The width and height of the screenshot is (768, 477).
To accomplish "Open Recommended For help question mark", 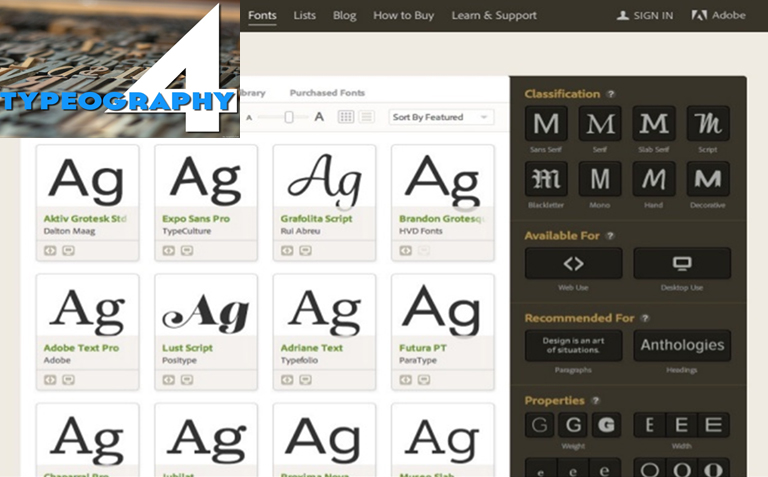I will click(x=645, y=318).
